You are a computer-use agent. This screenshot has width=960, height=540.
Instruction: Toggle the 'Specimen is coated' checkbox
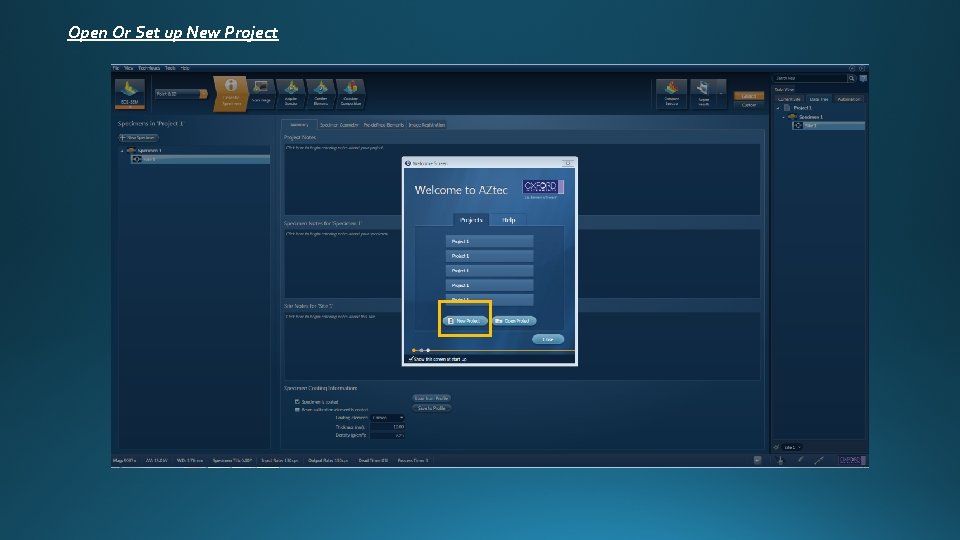pyautogui.click(x=297, y=402)
